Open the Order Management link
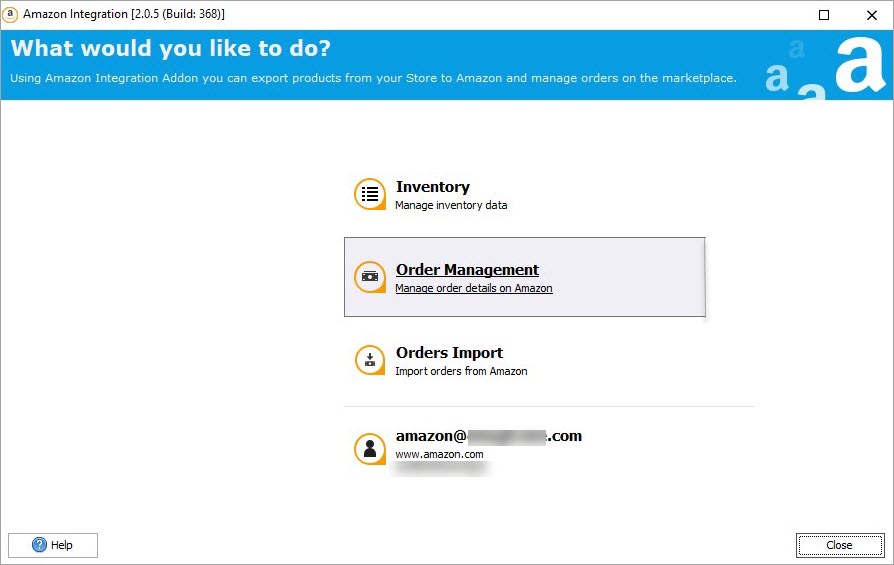894x565 pixels. [x=468, y=269]
